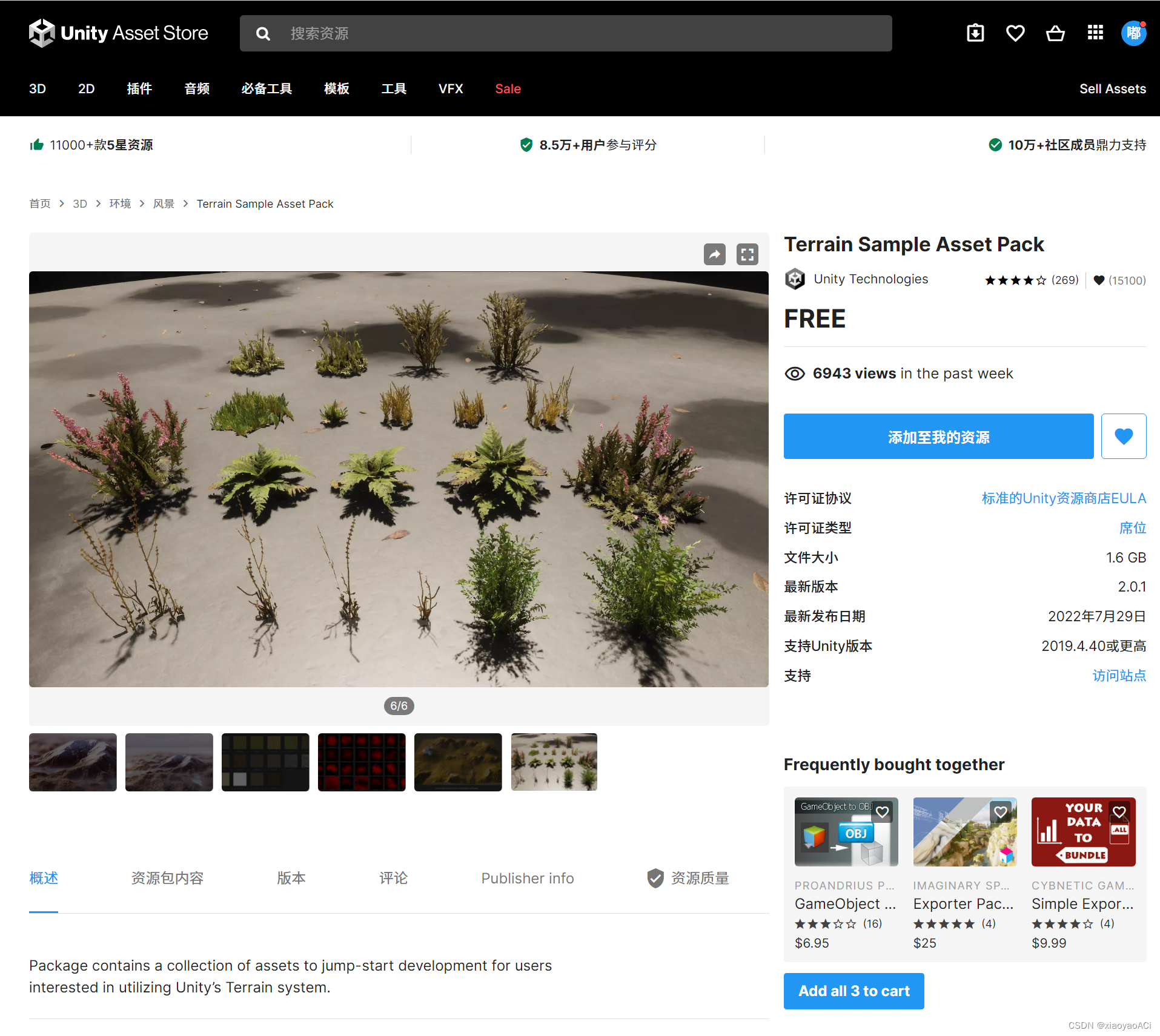
Task: Select the first snowy mountain thumbnail
Action: 73,762
